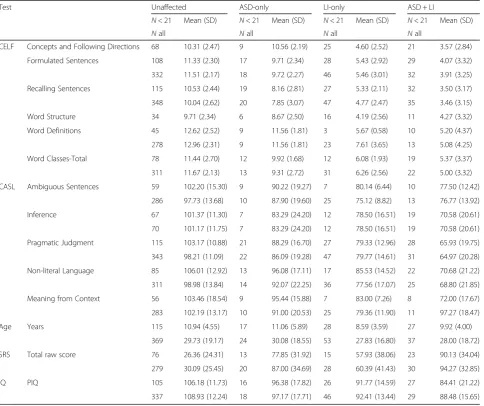Click the 'ASD + LI' column group header
The width and height of the screenshot is (484, 406).
tap(421, 7)
